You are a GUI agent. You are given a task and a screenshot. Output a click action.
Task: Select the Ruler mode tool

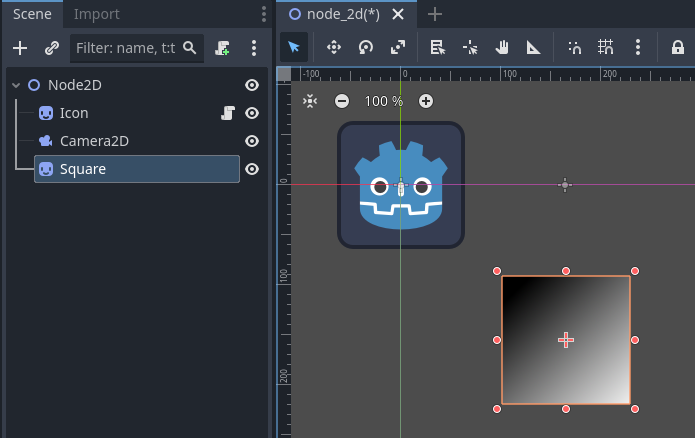(x=533, y=47)
